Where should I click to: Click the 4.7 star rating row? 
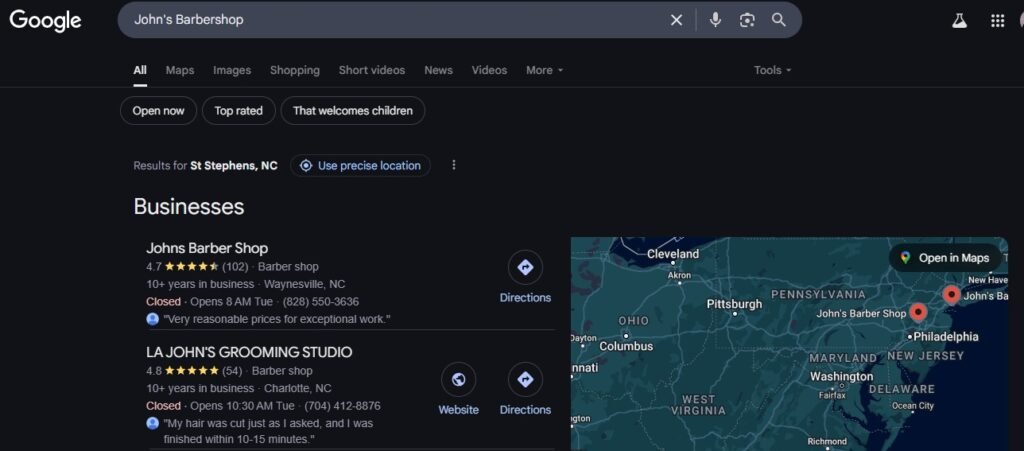tap(197, 266)
